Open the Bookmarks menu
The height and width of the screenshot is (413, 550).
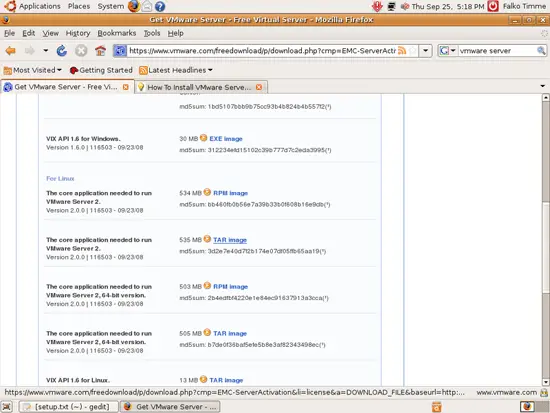click(116, 33)
